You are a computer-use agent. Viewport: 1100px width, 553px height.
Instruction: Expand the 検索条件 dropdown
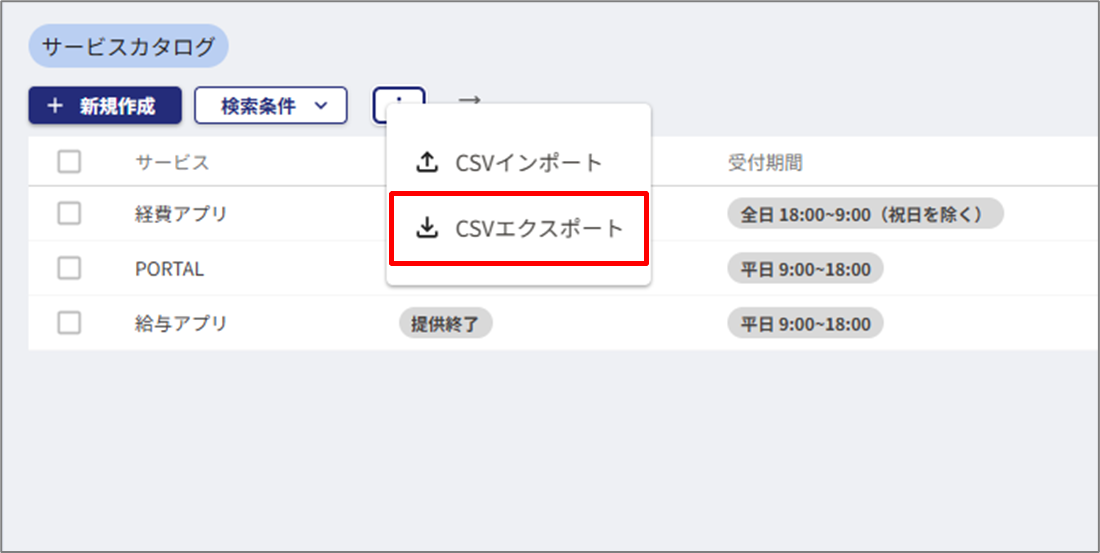tap(270, 106)
